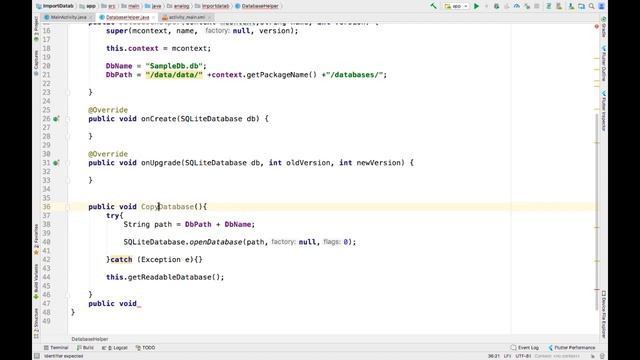Open the Gradle panel on right edge
Screen dimensions: 640x360
(x=604, y=27)
